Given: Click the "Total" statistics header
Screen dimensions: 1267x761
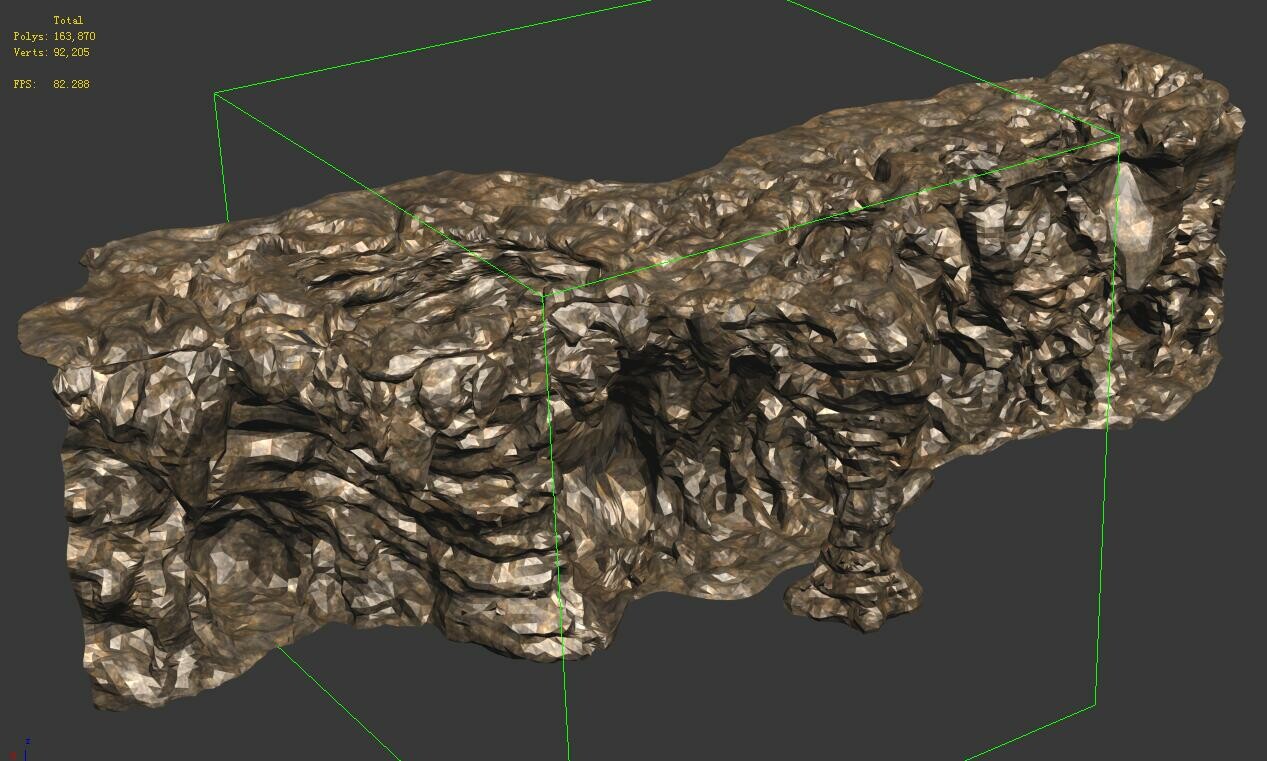Looking at the screenshot, I should (68, 20).
